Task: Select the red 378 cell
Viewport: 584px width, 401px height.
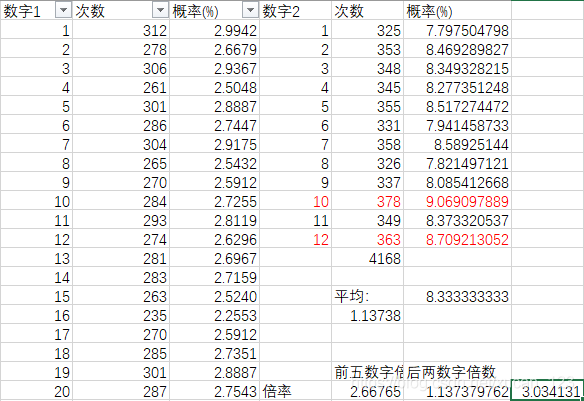Action: coord(367,201)
